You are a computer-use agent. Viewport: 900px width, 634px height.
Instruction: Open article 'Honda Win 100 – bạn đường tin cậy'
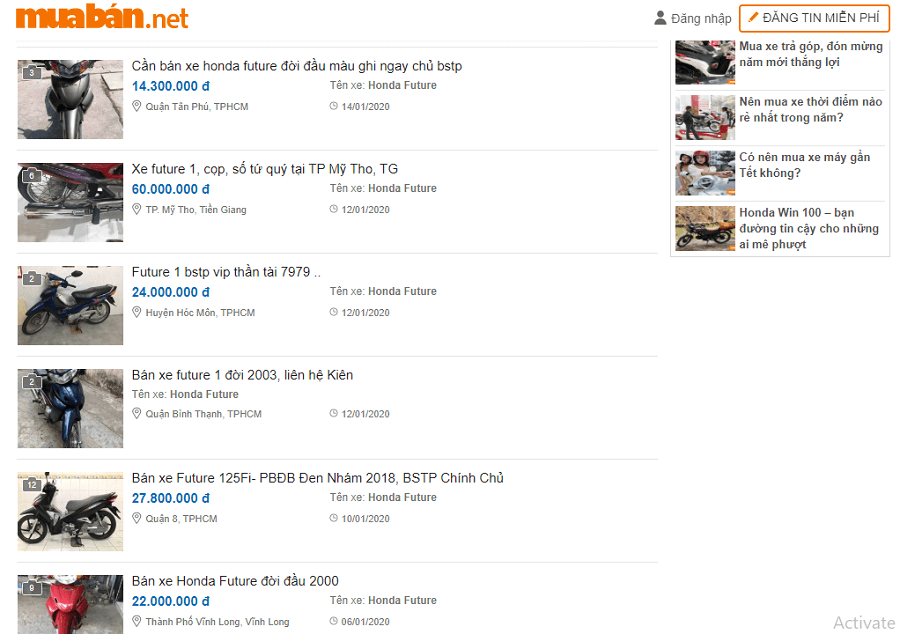[809, 228]
